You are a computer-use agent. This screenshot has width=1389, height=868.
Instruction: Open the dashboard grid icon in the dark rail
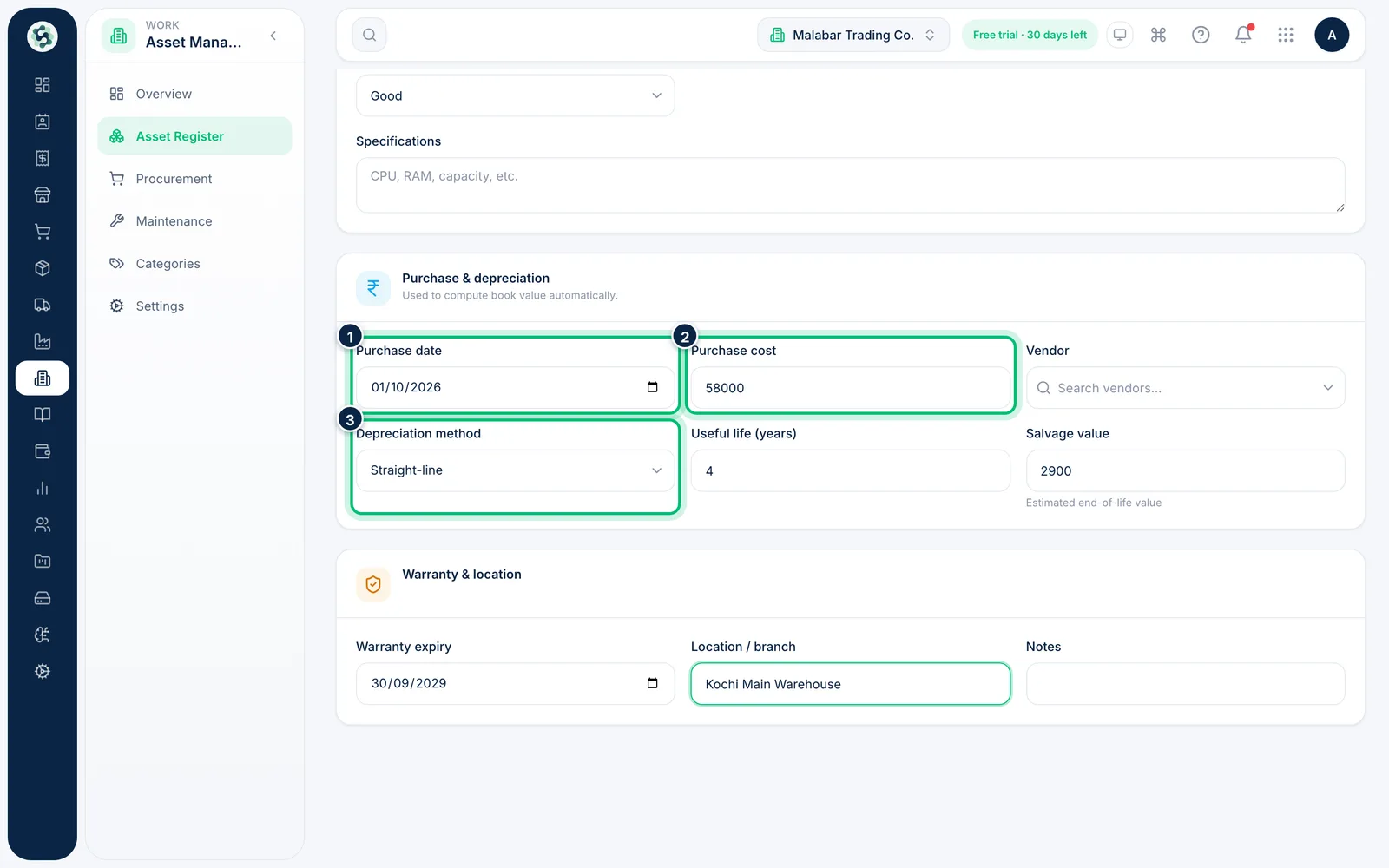click(x=42, y=85)
